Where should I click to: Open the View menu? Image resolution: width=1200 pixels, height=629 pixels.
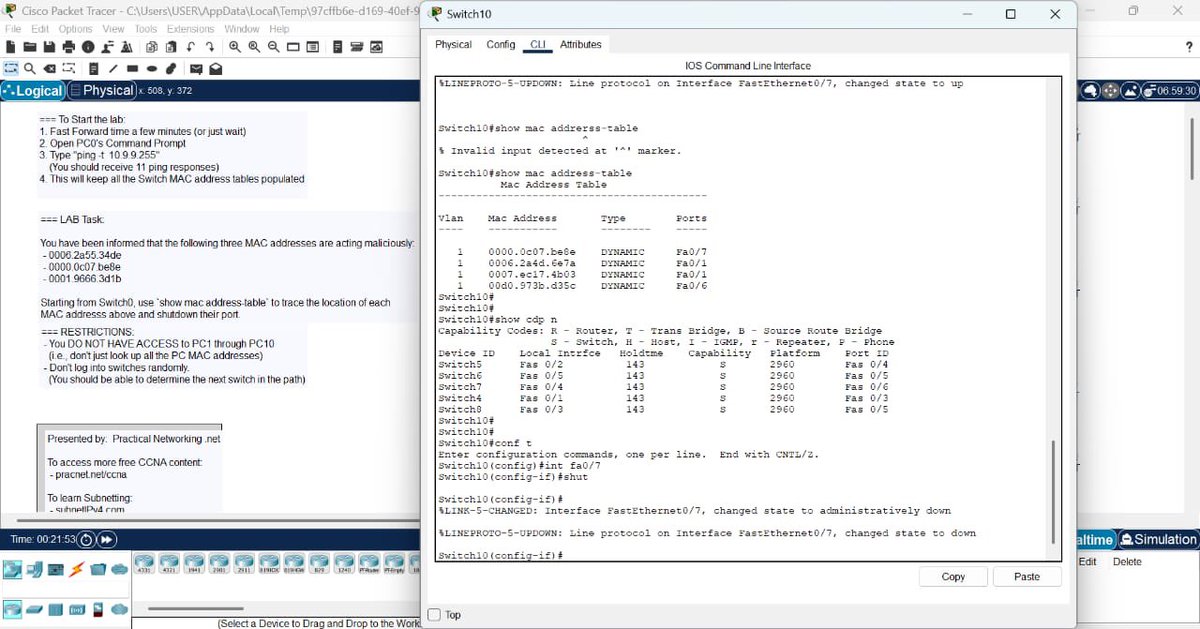pyautogui.click(x=113, y=29)
